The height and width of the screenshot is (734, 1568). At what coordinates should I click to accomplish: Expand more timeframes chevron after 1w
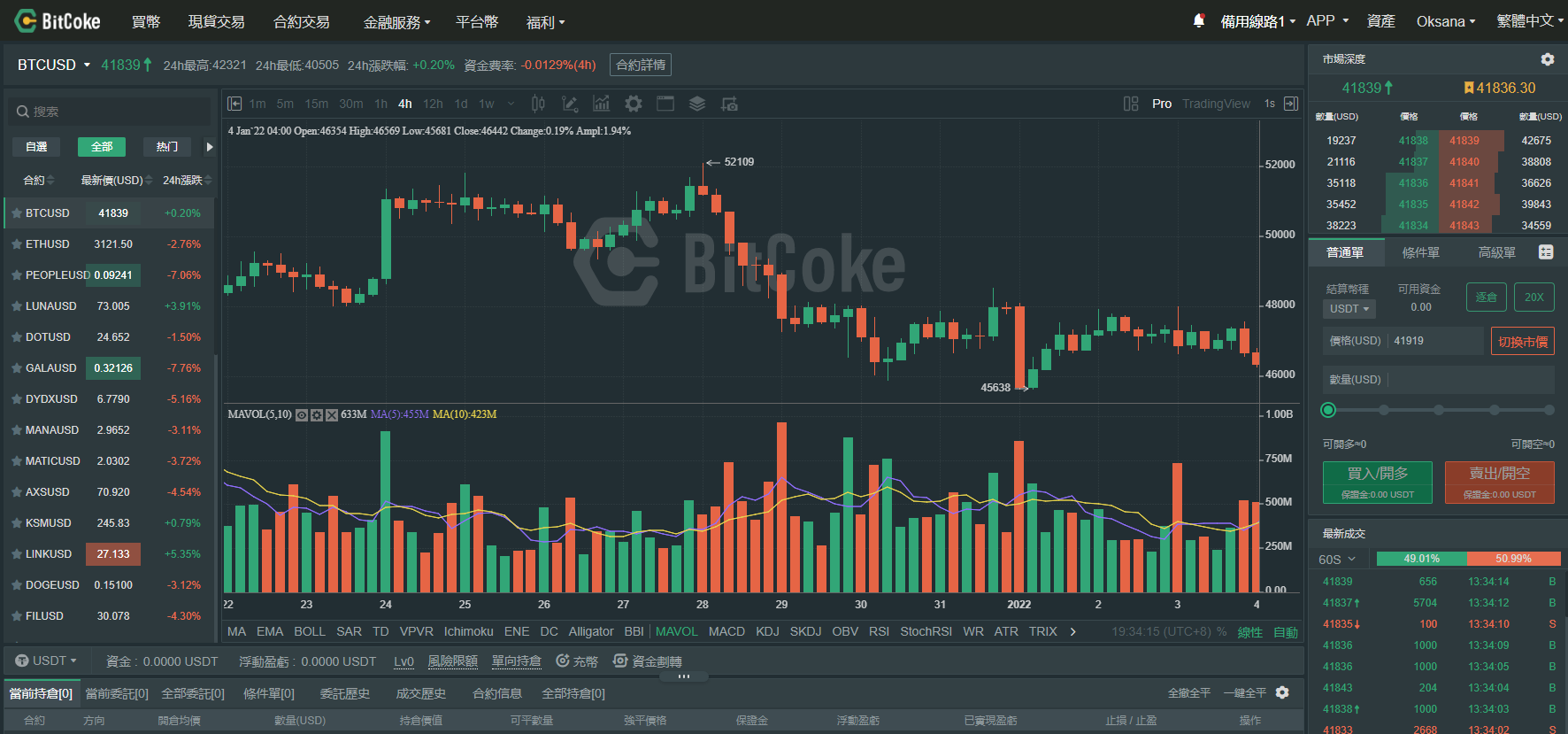[x=511, y=104]
